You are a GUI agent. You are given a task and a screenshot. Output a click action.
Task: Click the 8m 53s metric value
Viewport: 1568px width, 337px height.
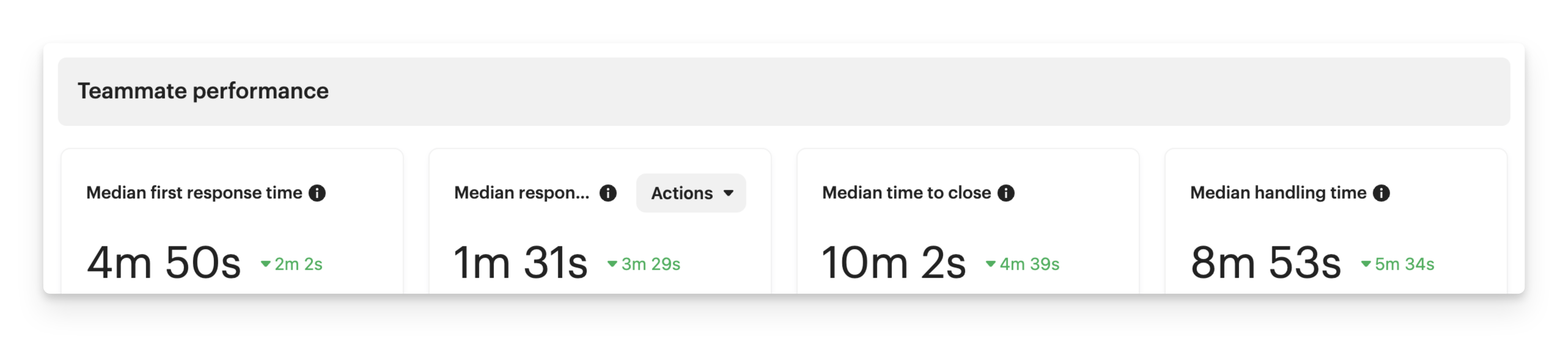click(1265, 263)
